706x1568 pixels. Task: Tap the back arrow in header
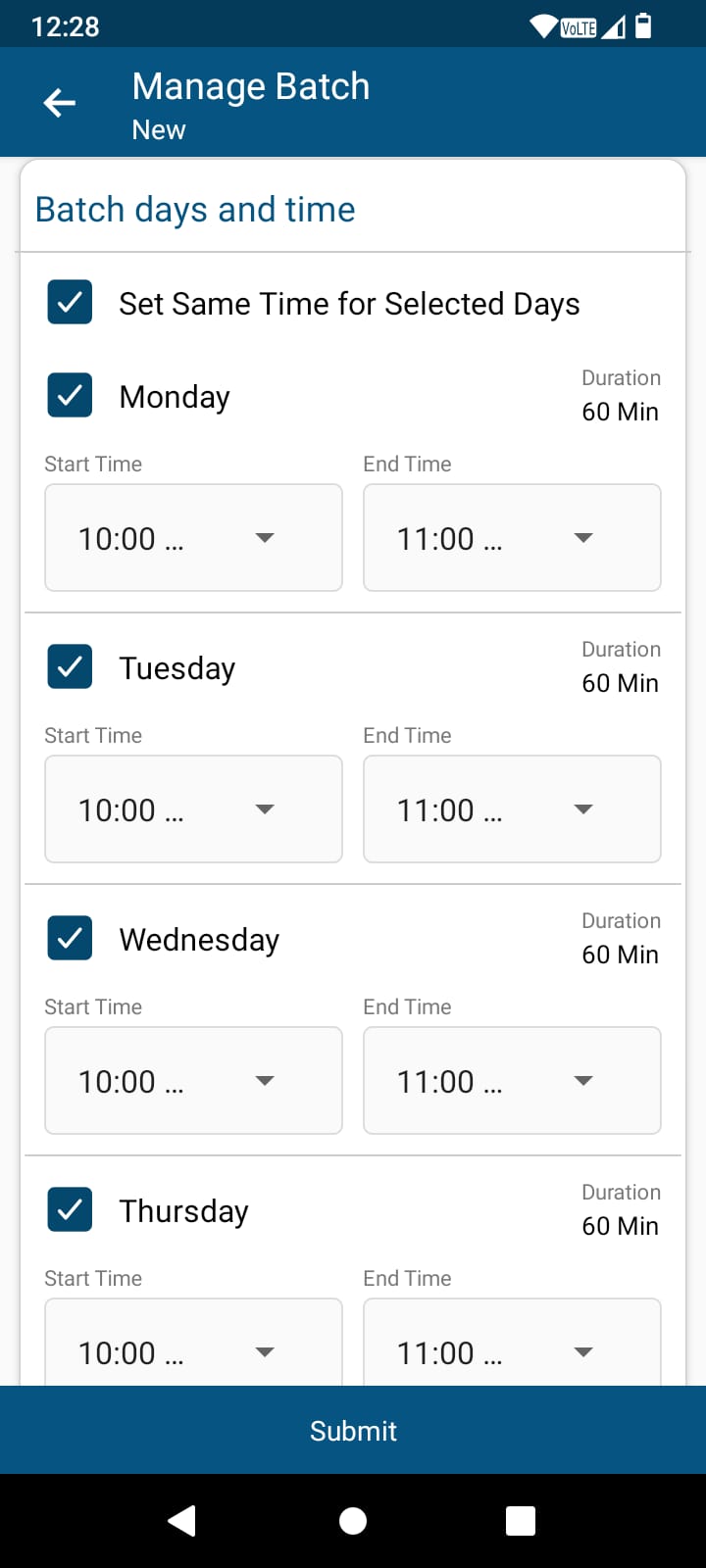(60, 102)
